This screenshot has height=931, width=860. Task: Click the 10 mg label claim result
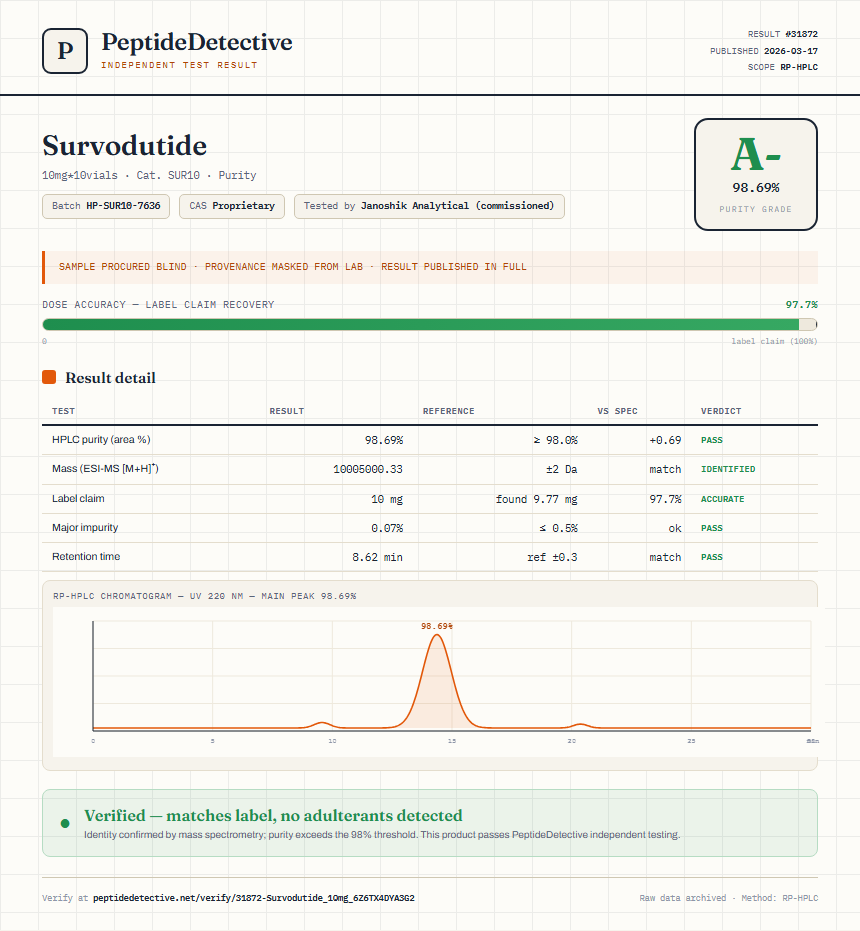click(387, 499)
